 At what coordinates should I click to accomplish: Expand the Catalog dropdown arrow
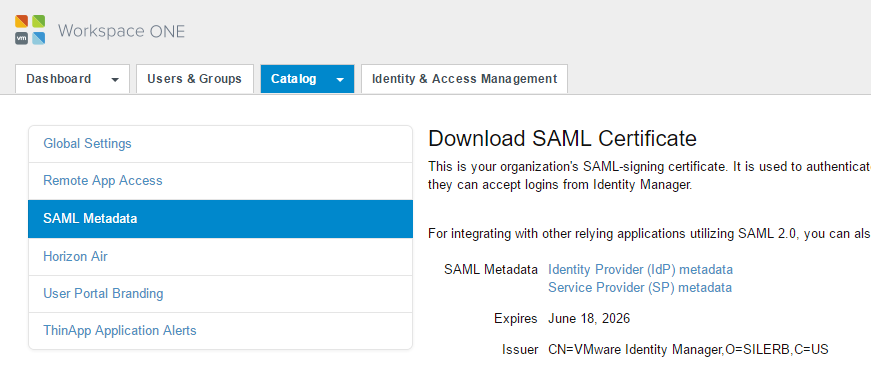coord(340,79)
